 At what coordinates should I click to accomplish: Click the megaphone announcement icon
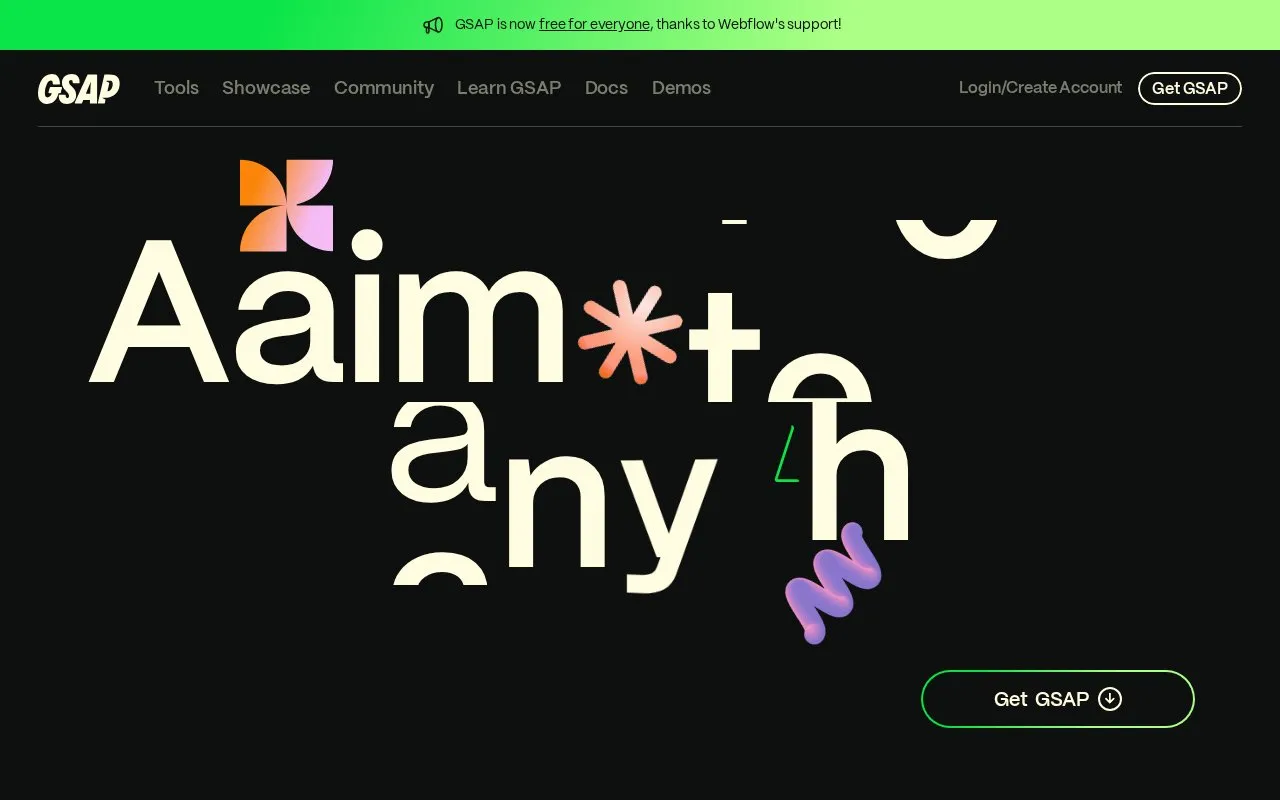[x=433, y=25]
